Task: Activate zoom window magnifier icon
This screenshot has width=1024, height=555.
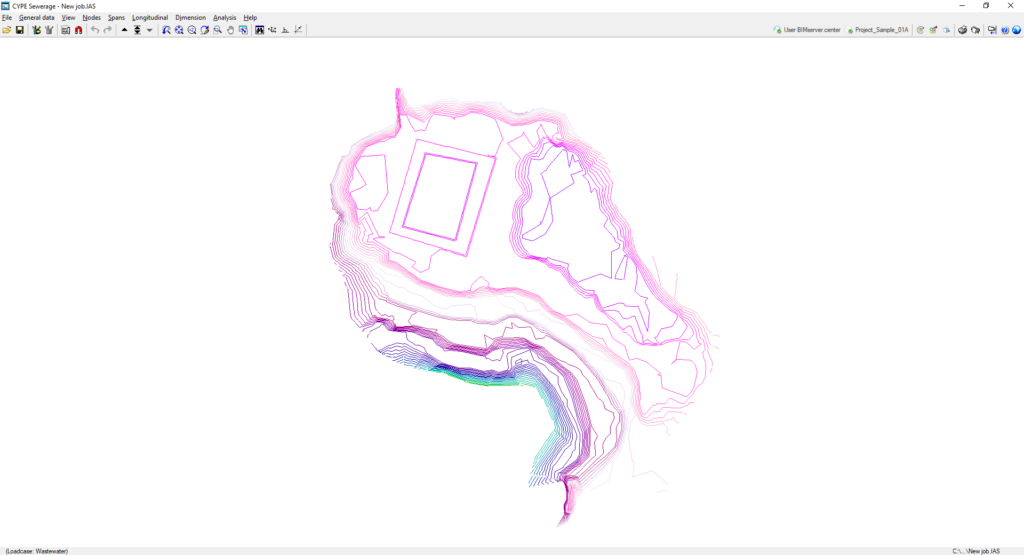Action: (217, 30)
